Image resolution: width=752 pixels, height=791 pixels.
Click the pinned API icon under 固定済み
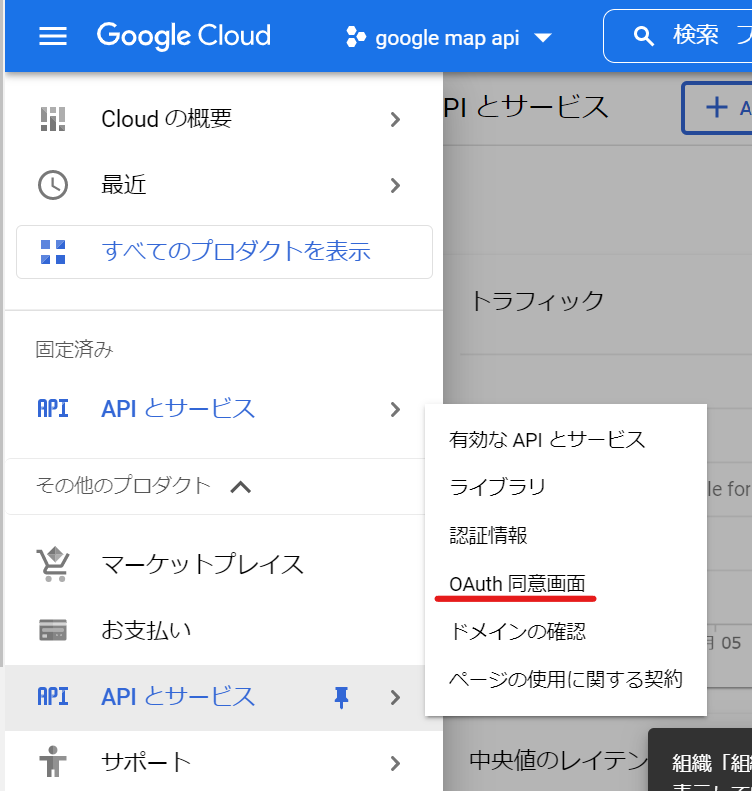[53, 408]
